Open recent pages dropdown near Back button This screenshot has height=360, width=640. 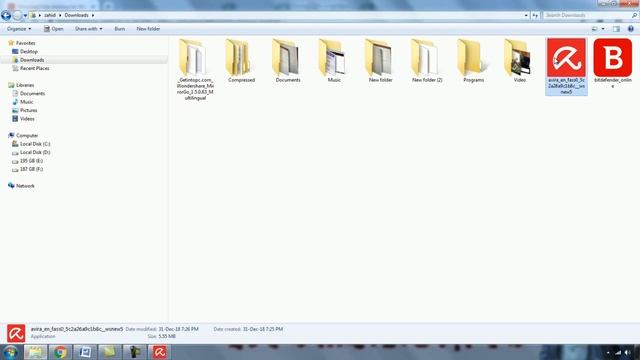(x=25, y=16)
